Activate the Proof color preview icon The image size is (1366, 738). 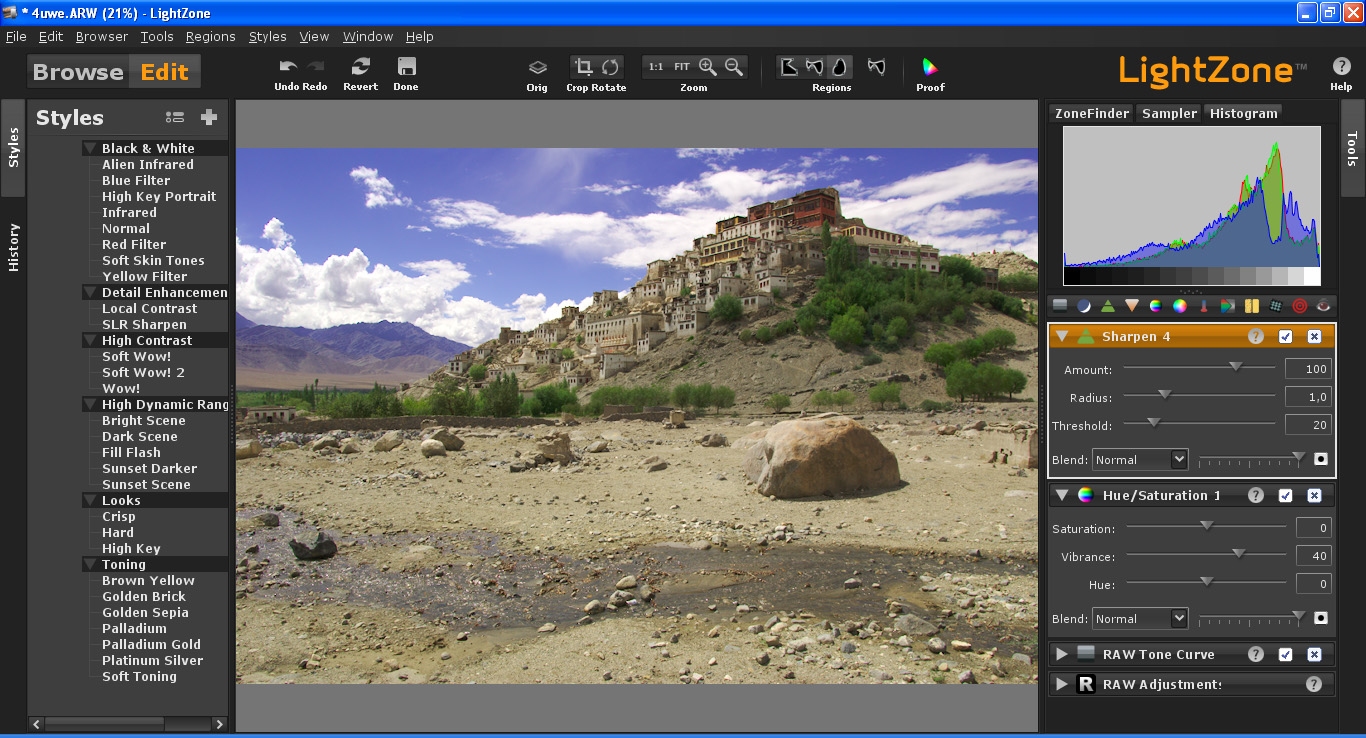[928, 66]
